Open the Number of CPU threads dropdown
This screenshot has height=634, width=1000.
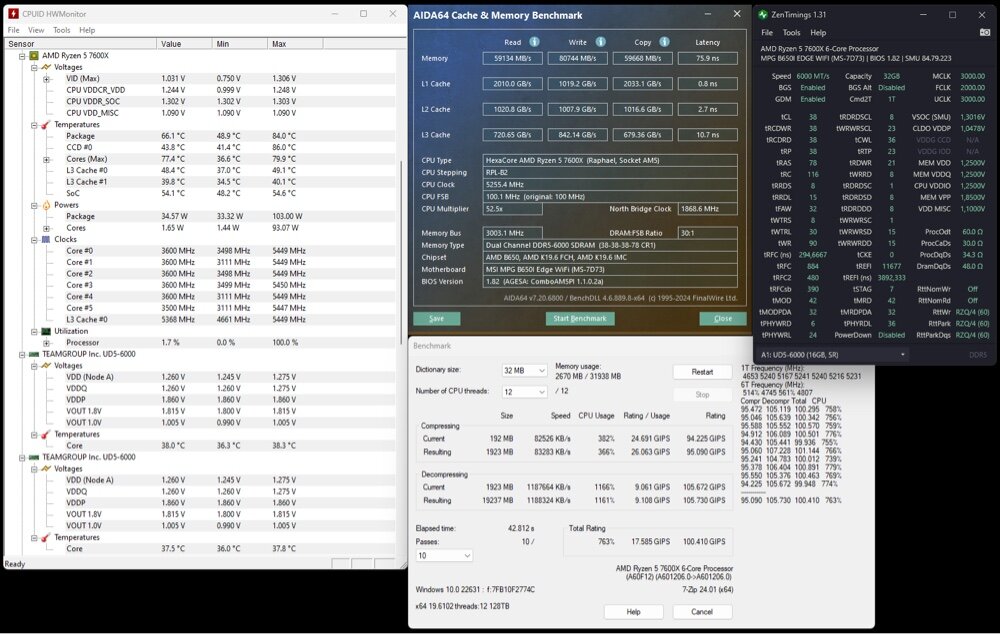(524, 392)
